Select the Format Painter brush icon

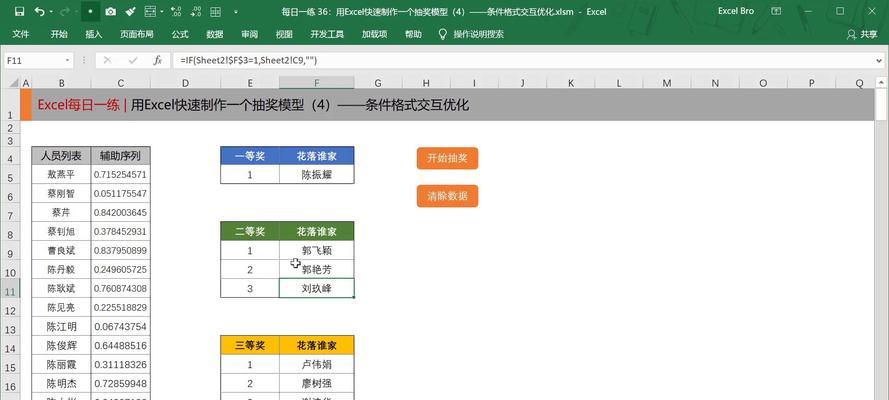point(130,11)
